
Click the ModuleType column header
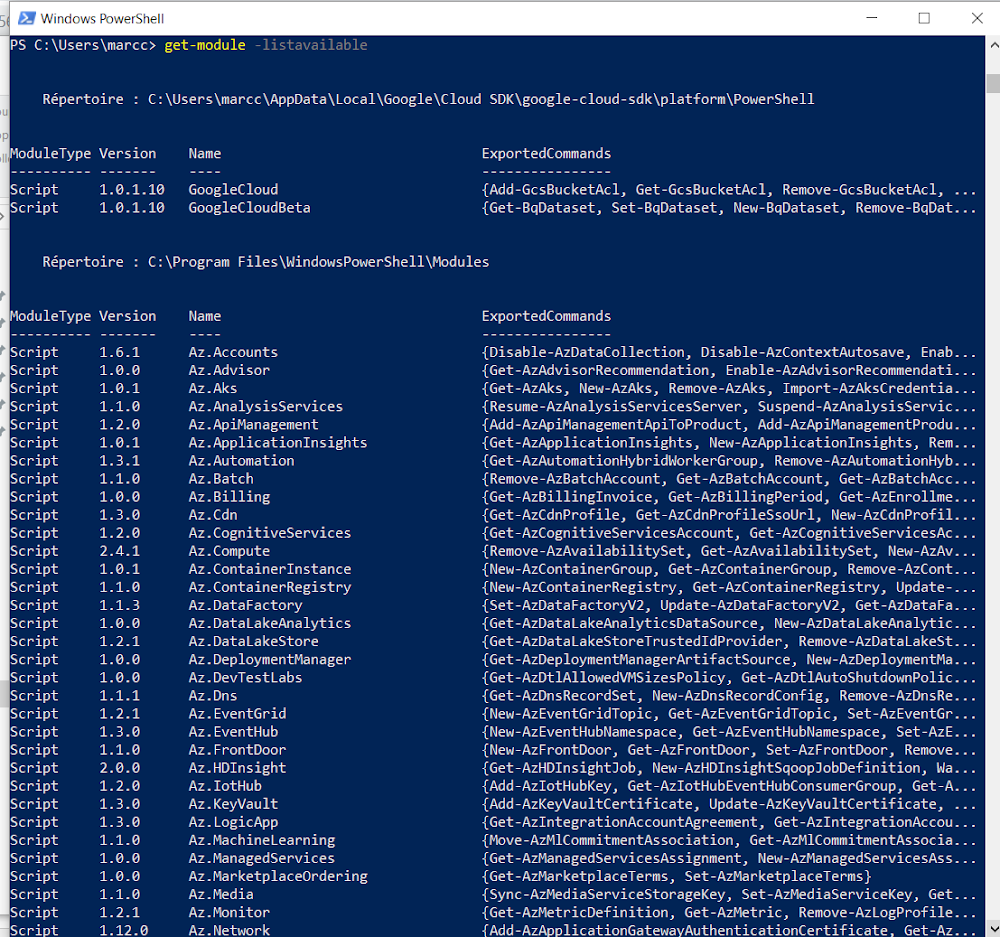[50, 153]
